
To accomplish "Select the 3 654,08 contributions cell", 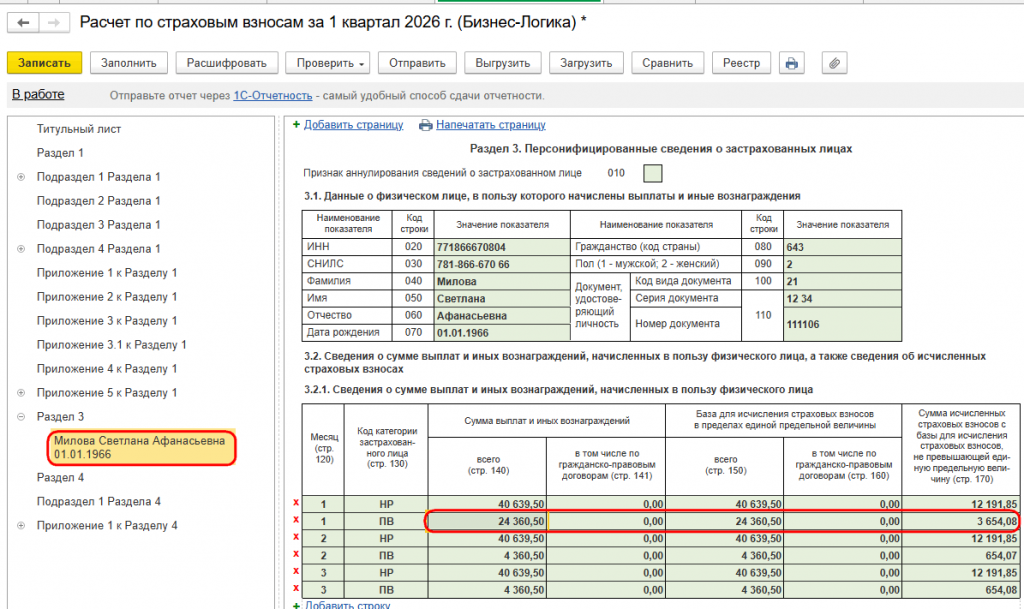I will click(960, 522).
